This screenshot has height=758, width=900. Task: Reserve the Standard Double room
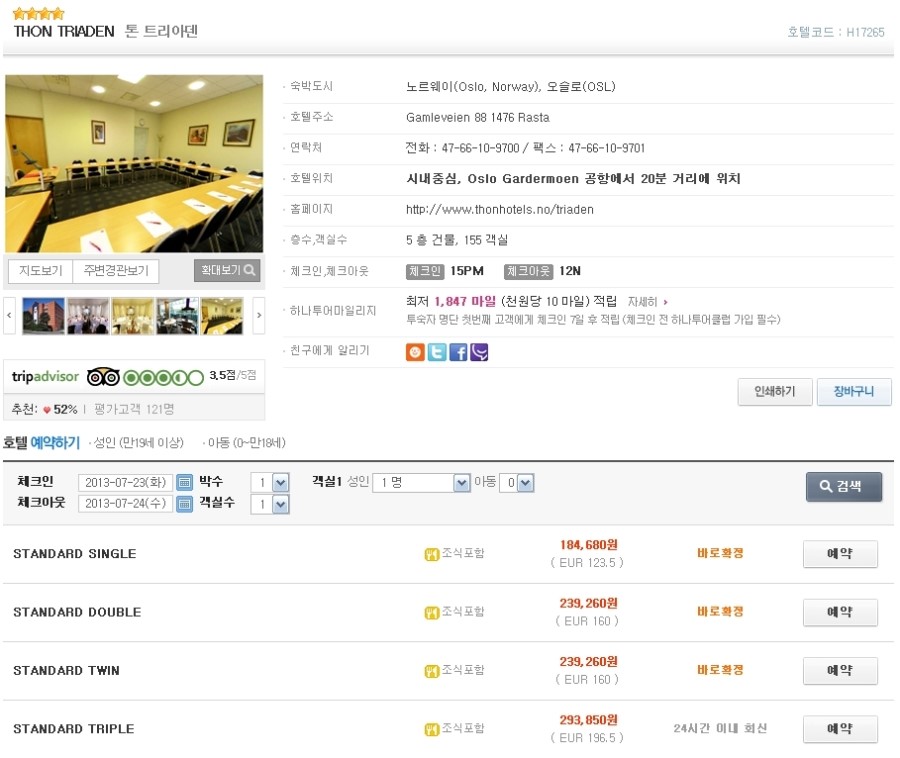click(x=840, y=612)
